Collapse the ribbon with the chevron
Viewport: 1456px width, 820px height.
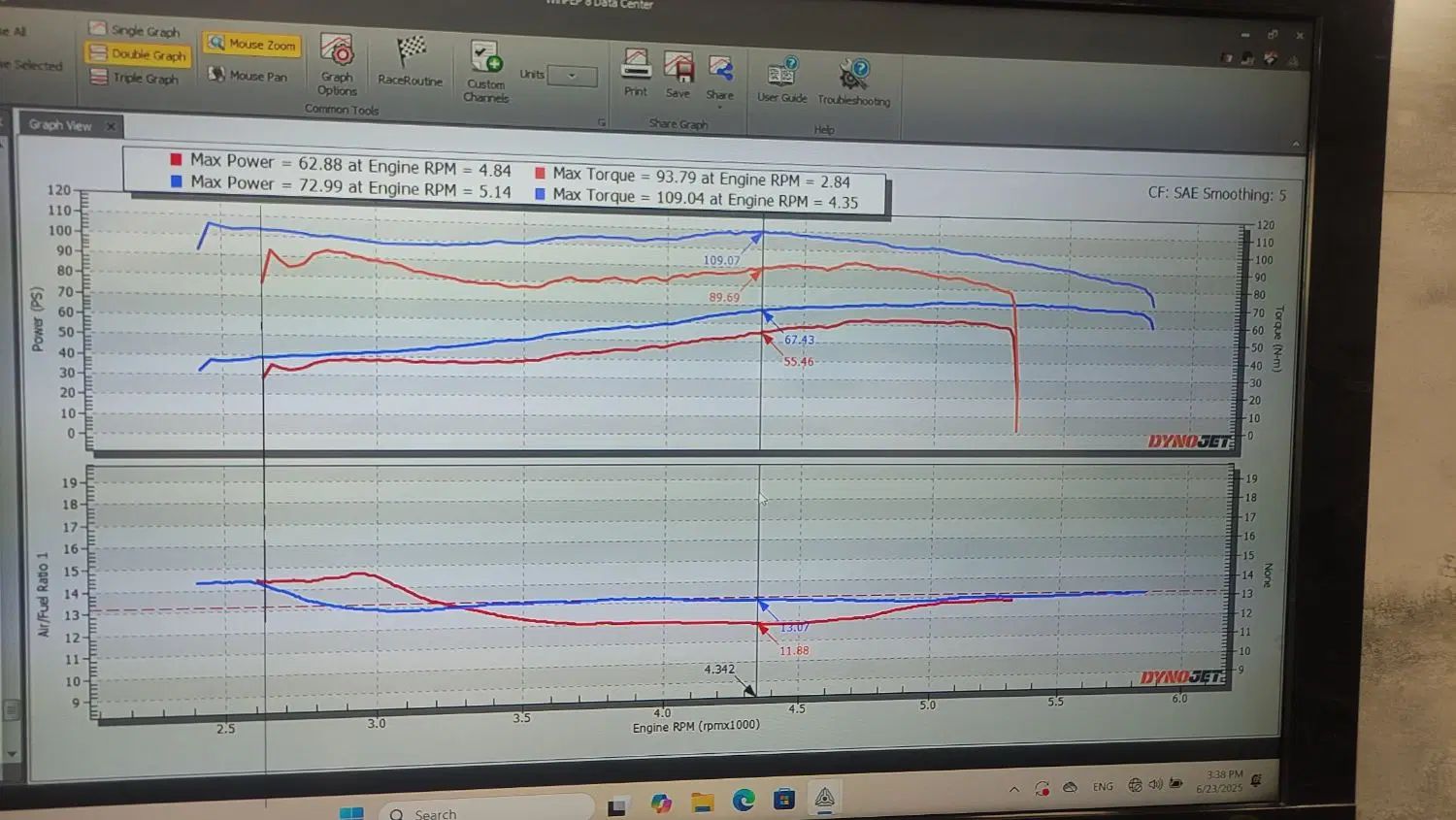pyautogui.click(x=1296, y=144)
